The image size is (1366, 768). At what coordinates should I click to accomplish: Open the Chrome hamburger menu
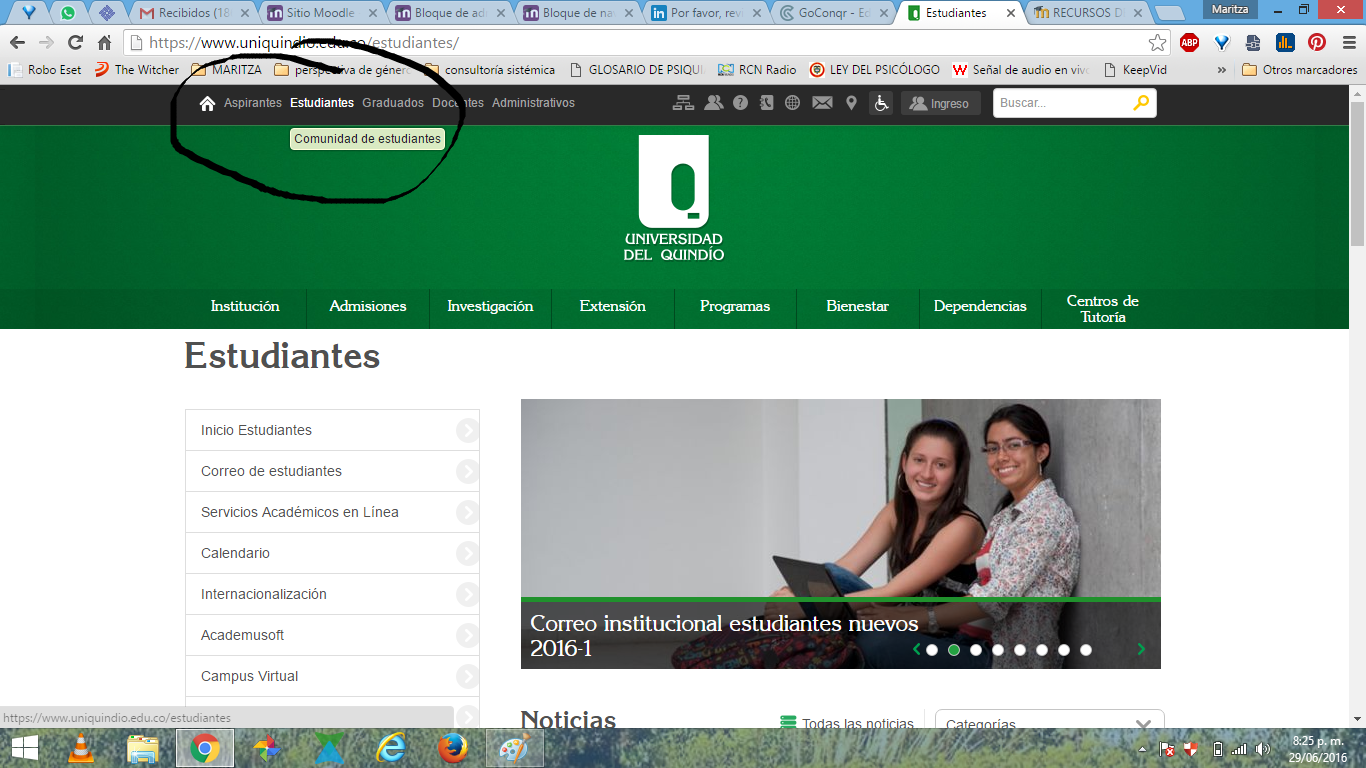pos(1349,42)
